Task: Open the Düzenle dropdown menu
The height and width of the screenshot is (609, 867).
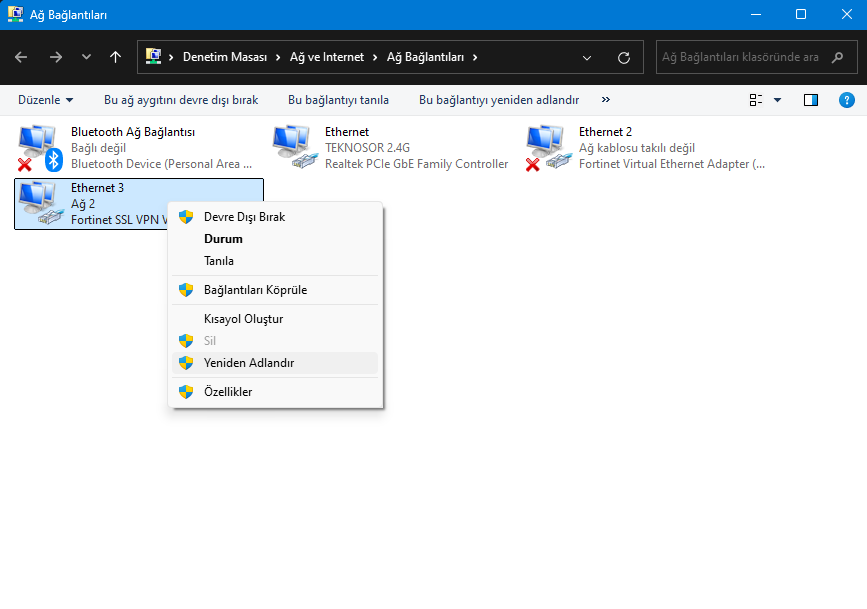Action: [45, 100]
